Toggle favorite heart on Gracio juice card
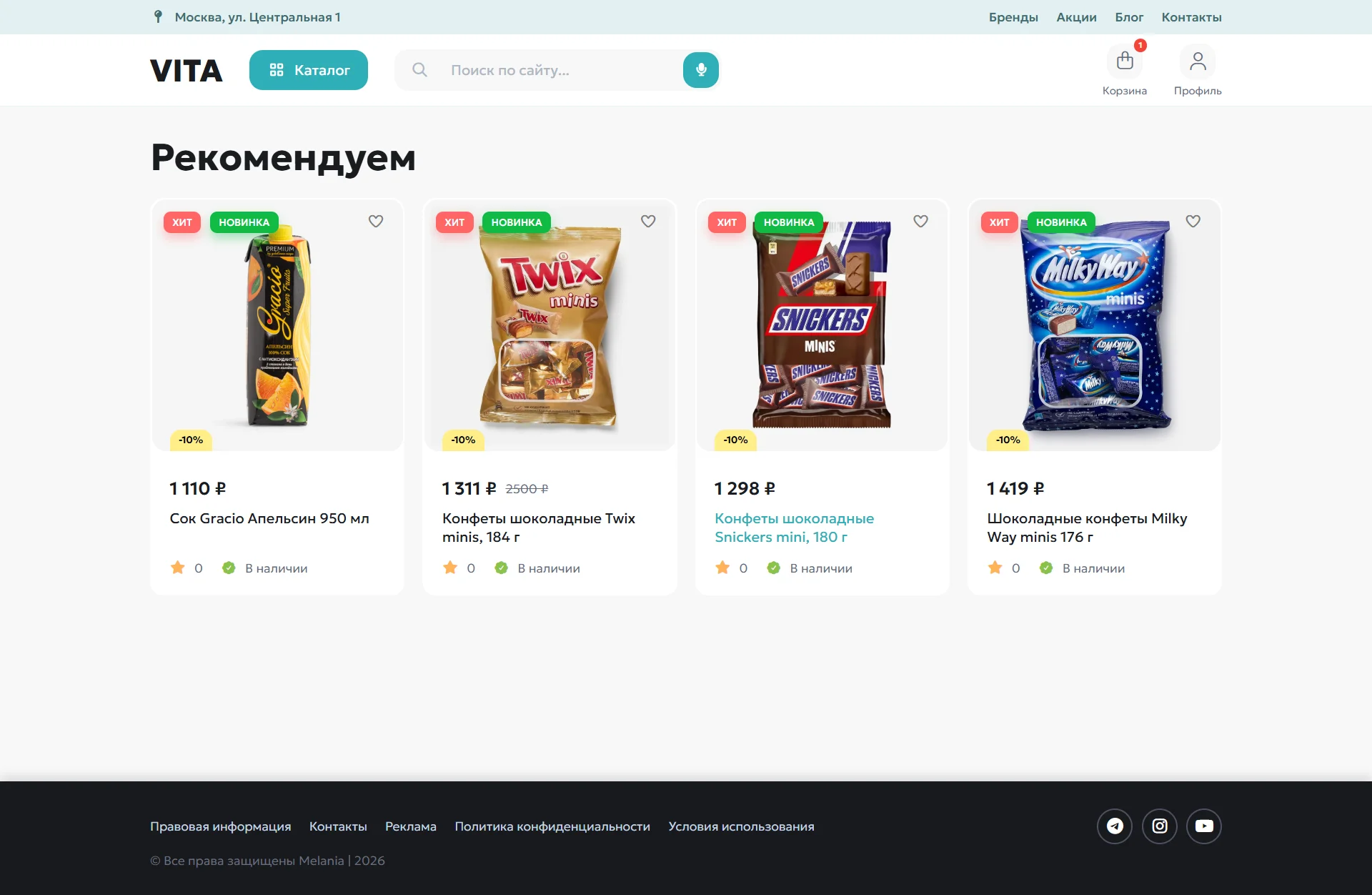Image resolution: width=1372 pixels, height=895 pixels. [x=376, y=222]
